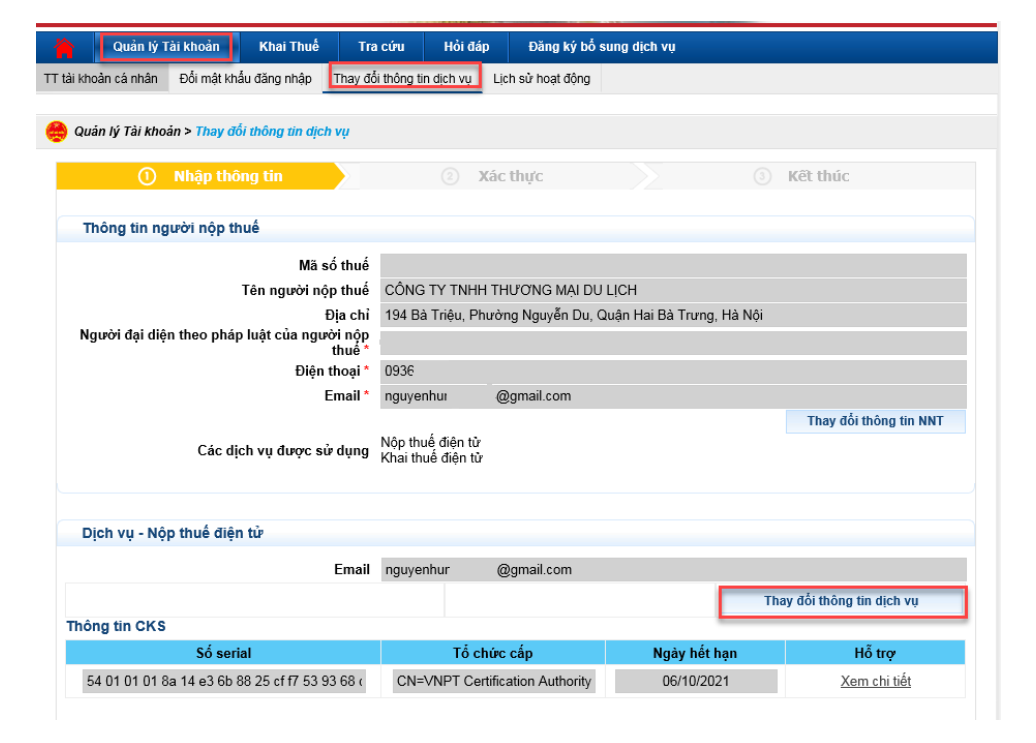This screenshot has width=1036, height=743.
Task: Click the national emblem icon in breadcrumb
Action: click(x=58, y=132)
